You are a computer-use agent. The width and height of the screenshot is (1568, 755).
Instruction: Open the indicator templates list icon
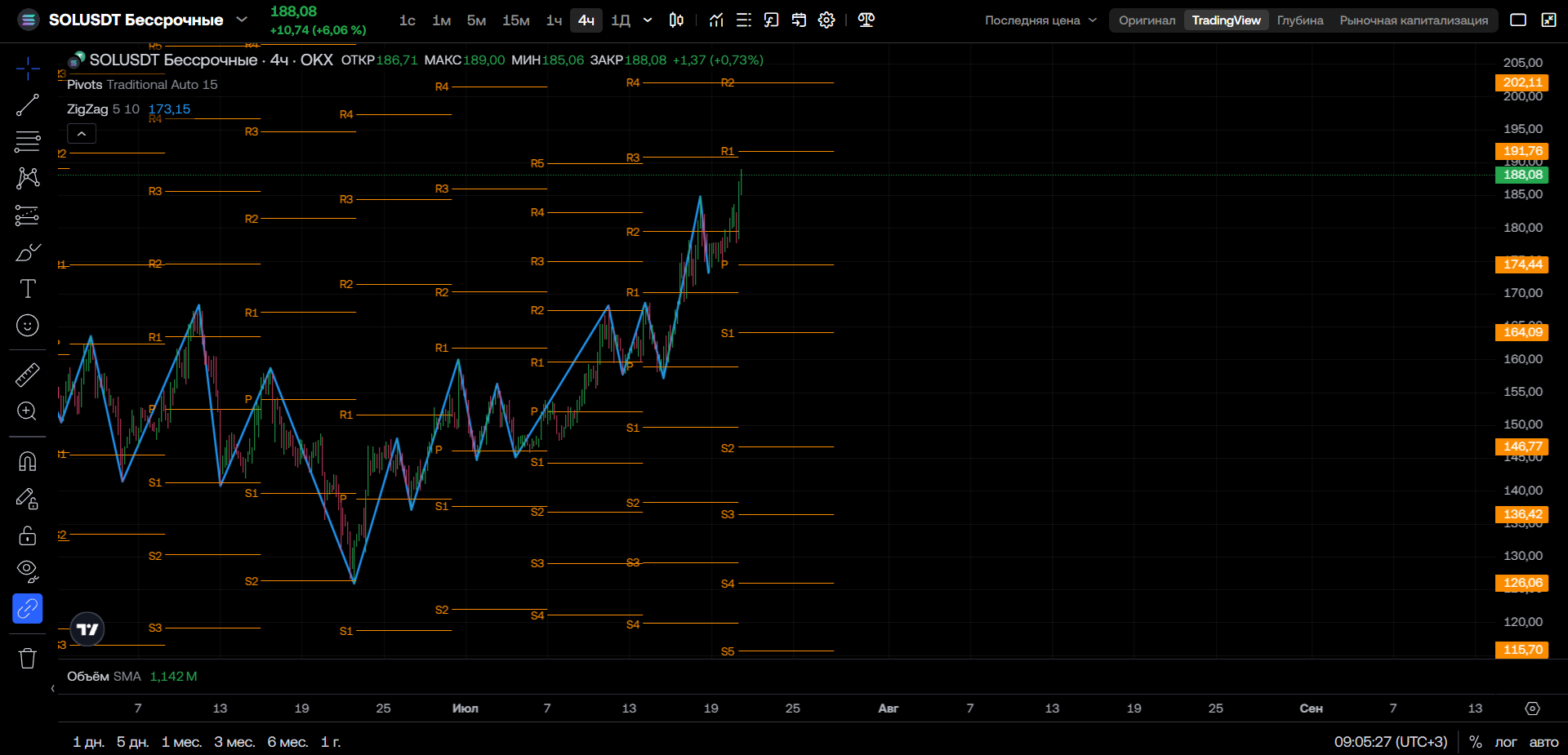744,20
